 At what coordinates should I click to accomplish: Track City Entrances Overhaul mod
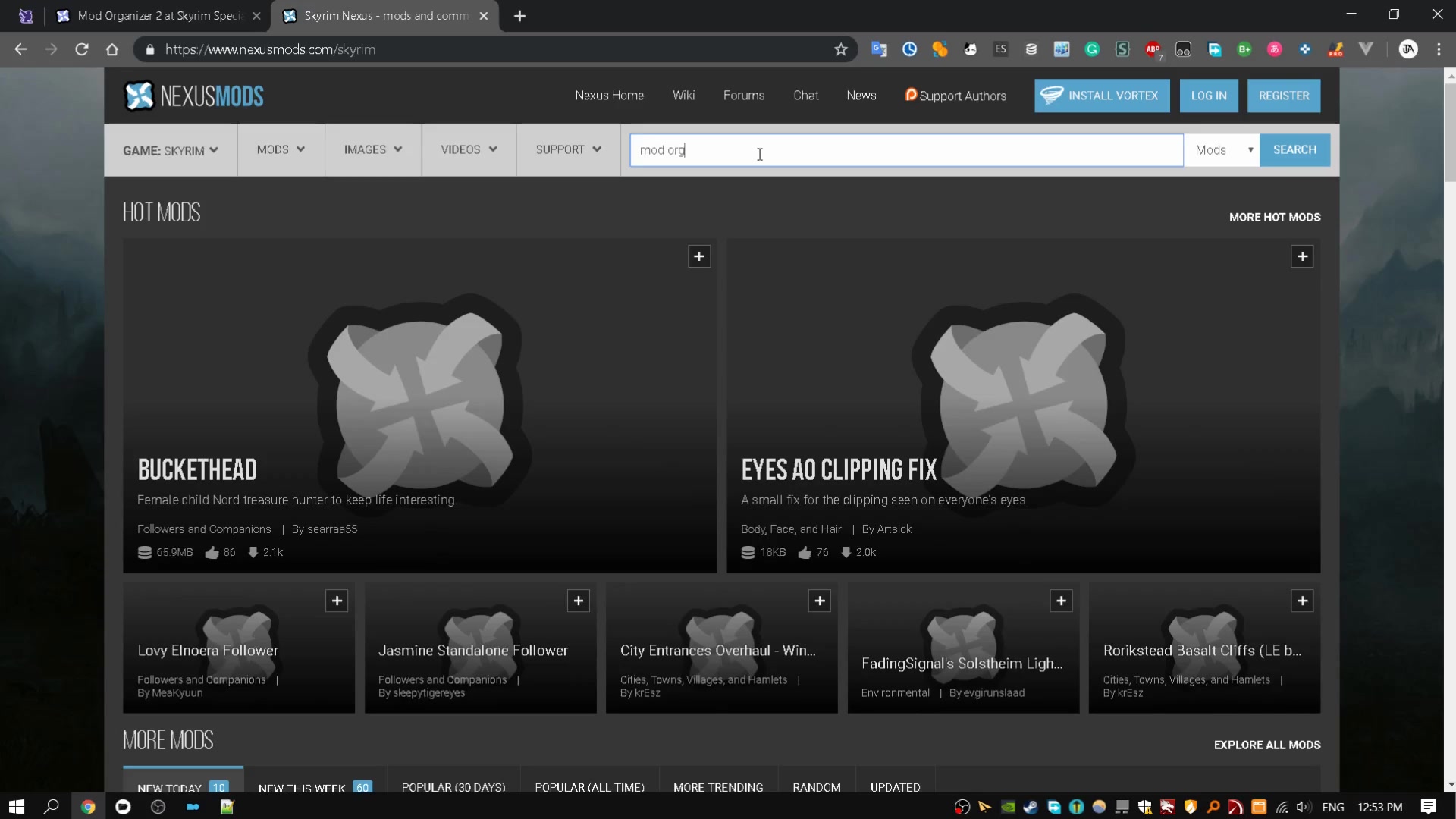819,601
